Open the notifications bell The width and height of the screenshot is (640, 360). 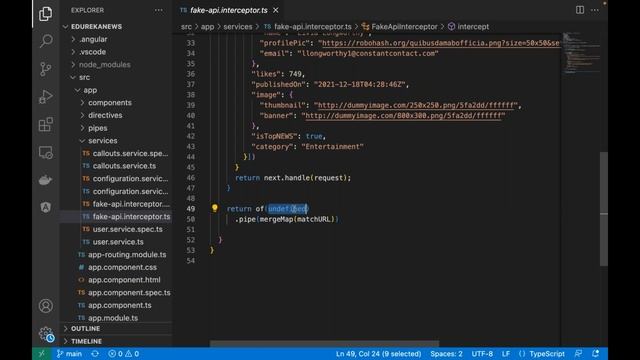[596, 354]
